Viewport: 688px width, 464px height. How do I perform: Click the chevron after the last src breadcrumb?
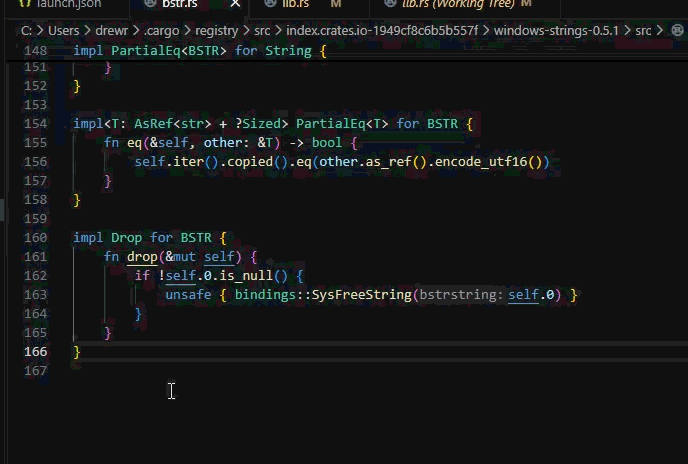point(663,31)
